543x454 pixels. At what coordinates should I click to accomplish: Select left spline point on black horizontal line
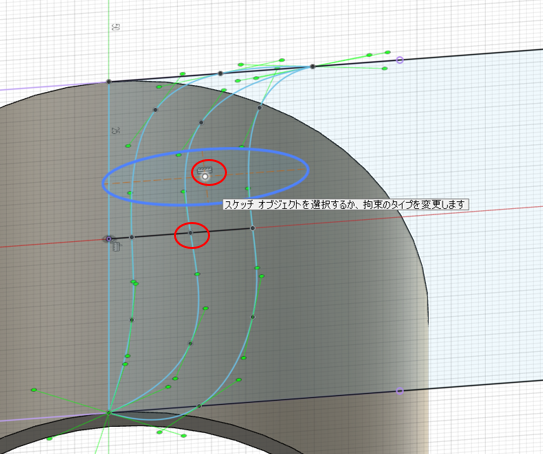click(x=132, y=237)
